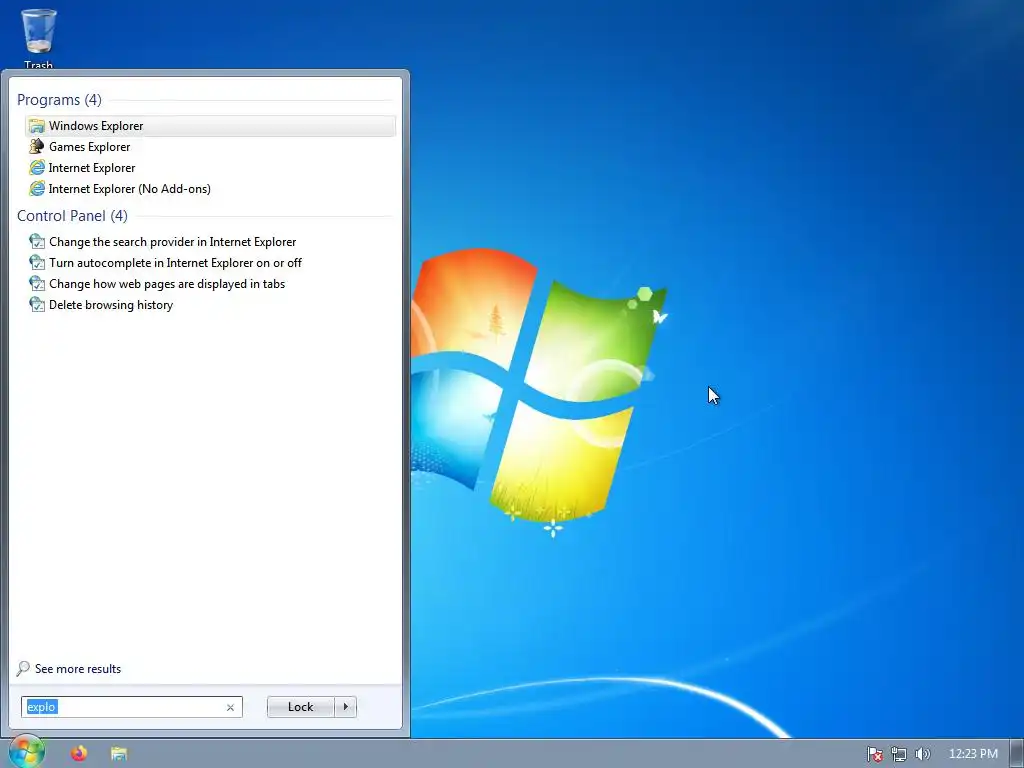Click the magnifier icon by See more results
The image size is (1024, 768).
pyautogui.click(x=24, y=668)
